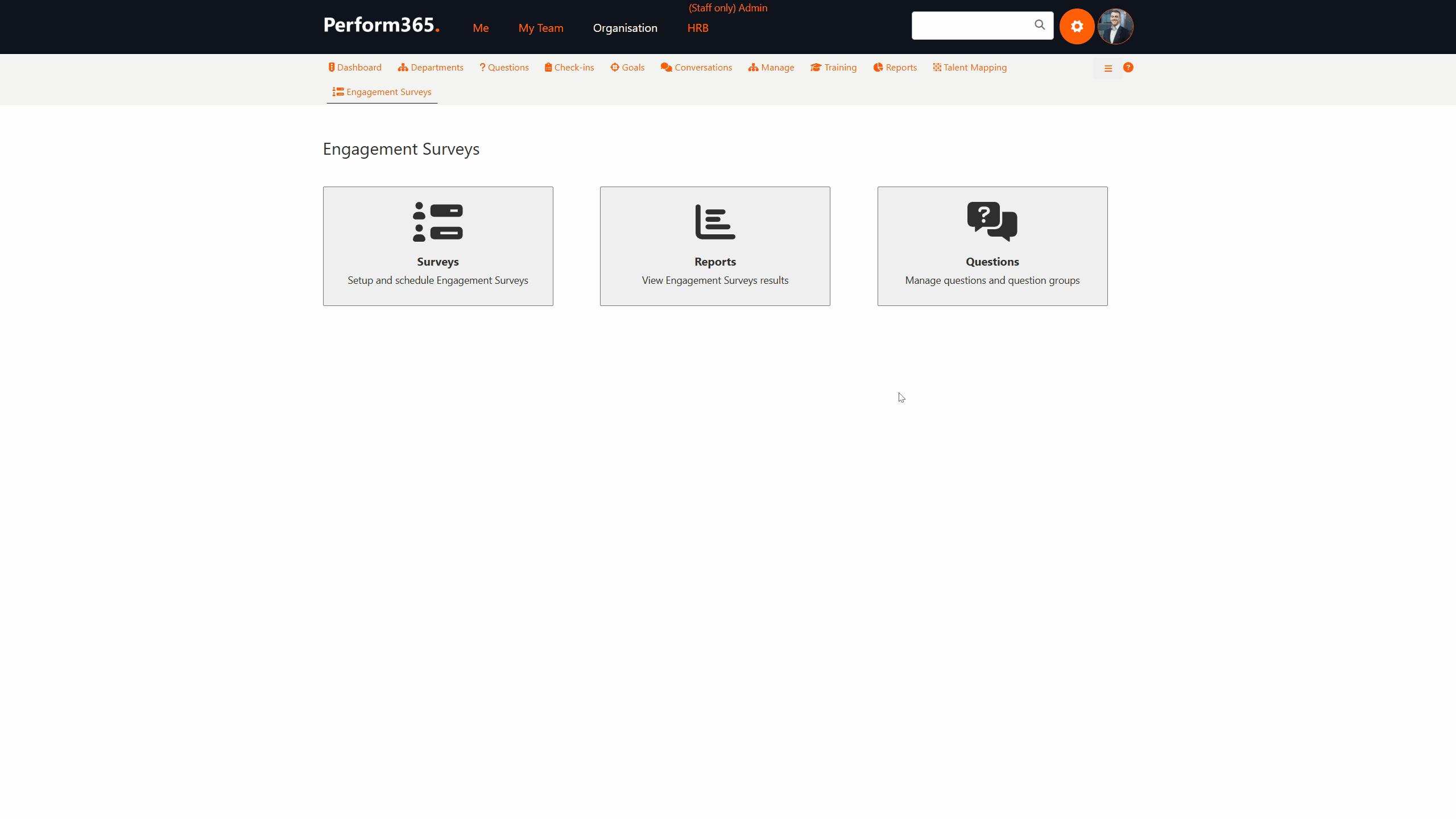This screenshot has height=819, width=1456.
Task: Open the hamburger menu icon
Action: pos(1108,68)
